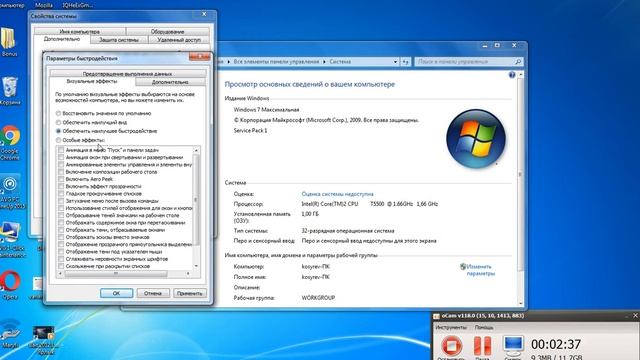
Task: Open the Google Chrome desktop icon
Action: point(10,136)
